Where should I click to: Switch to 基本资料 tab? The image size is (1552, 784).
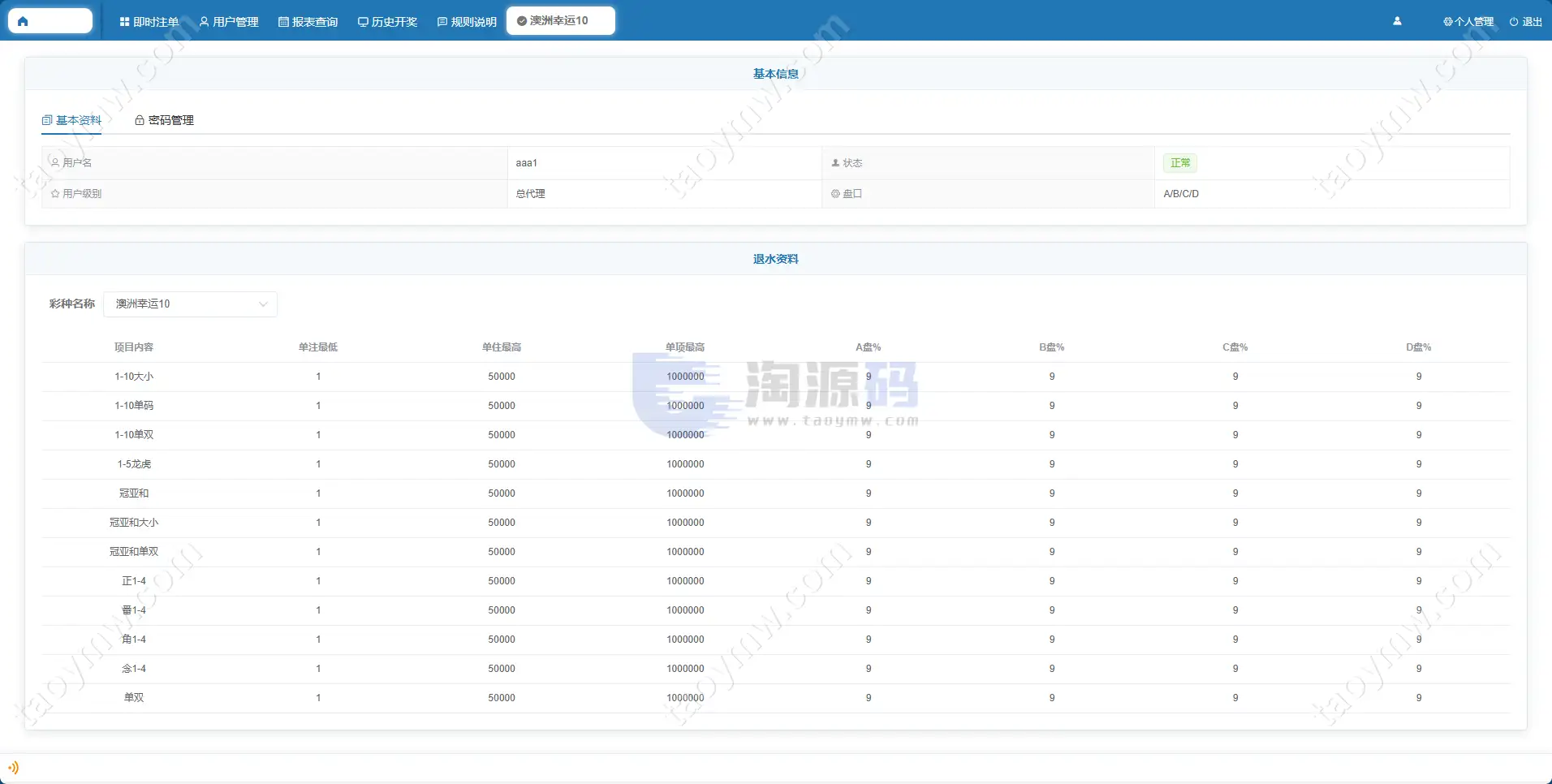[x=71, y=120]
